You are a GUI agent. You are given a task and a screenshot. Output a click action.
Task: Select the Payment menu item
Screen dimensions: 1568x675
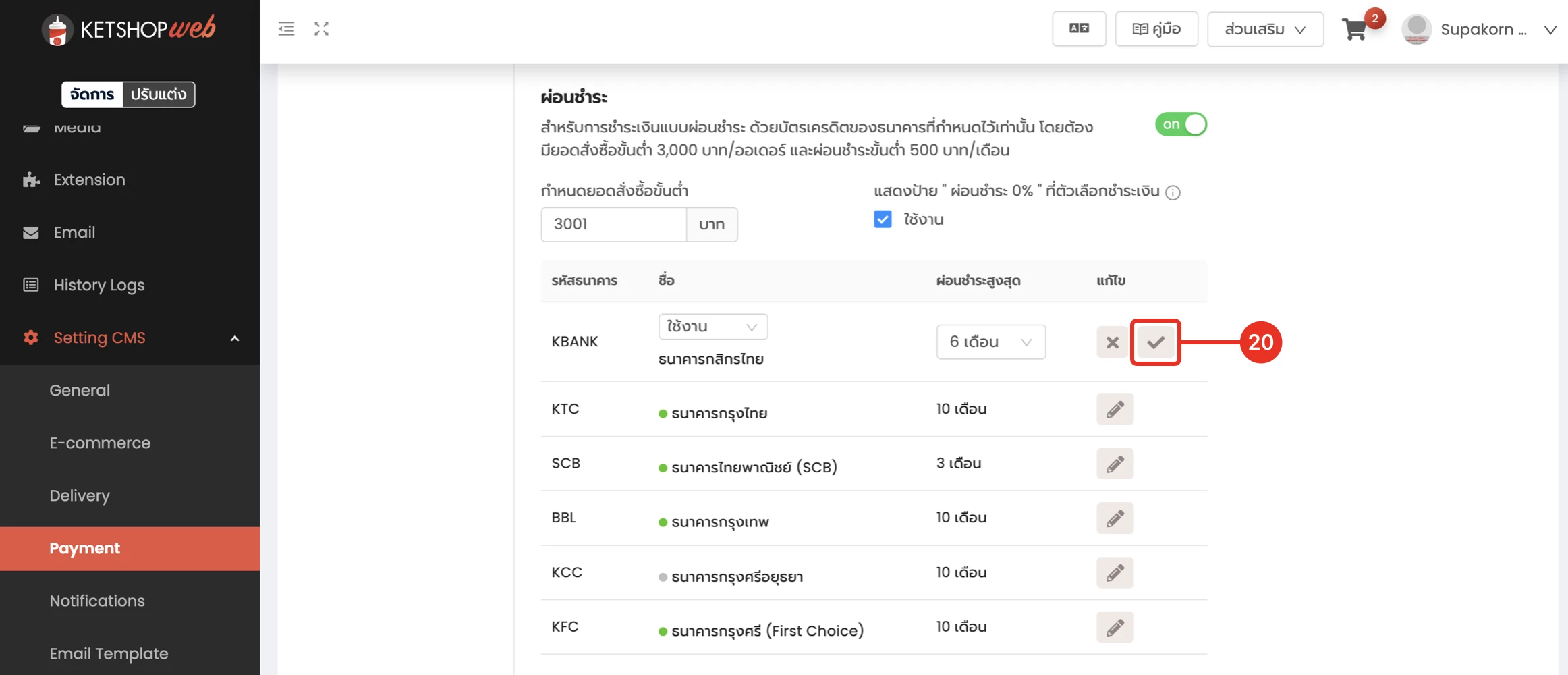(130, 549)
